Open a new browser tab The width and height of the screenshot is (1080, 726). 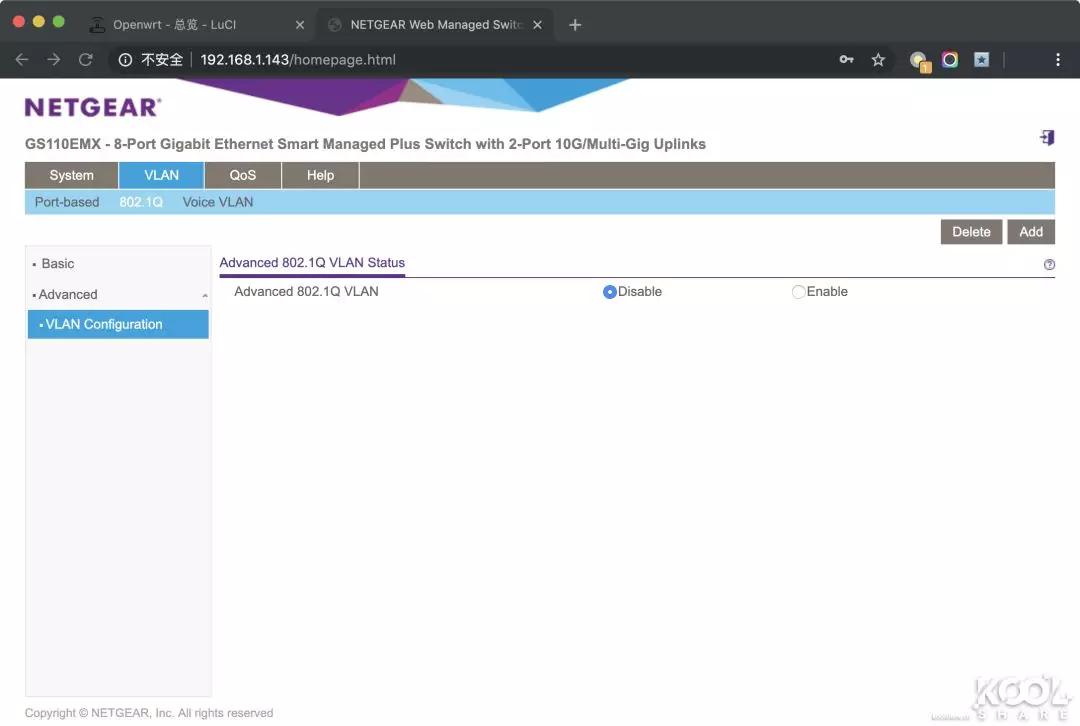click(x=575, y=25)
